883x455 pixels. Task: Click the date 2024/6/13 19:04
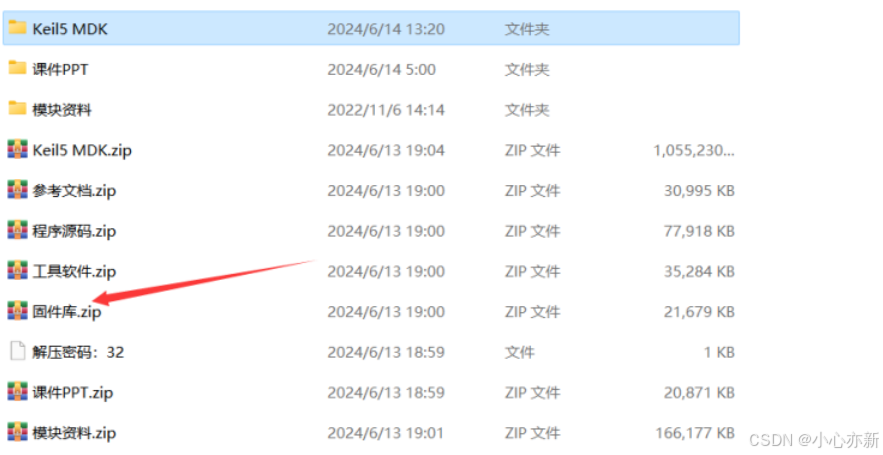(386, 150)
